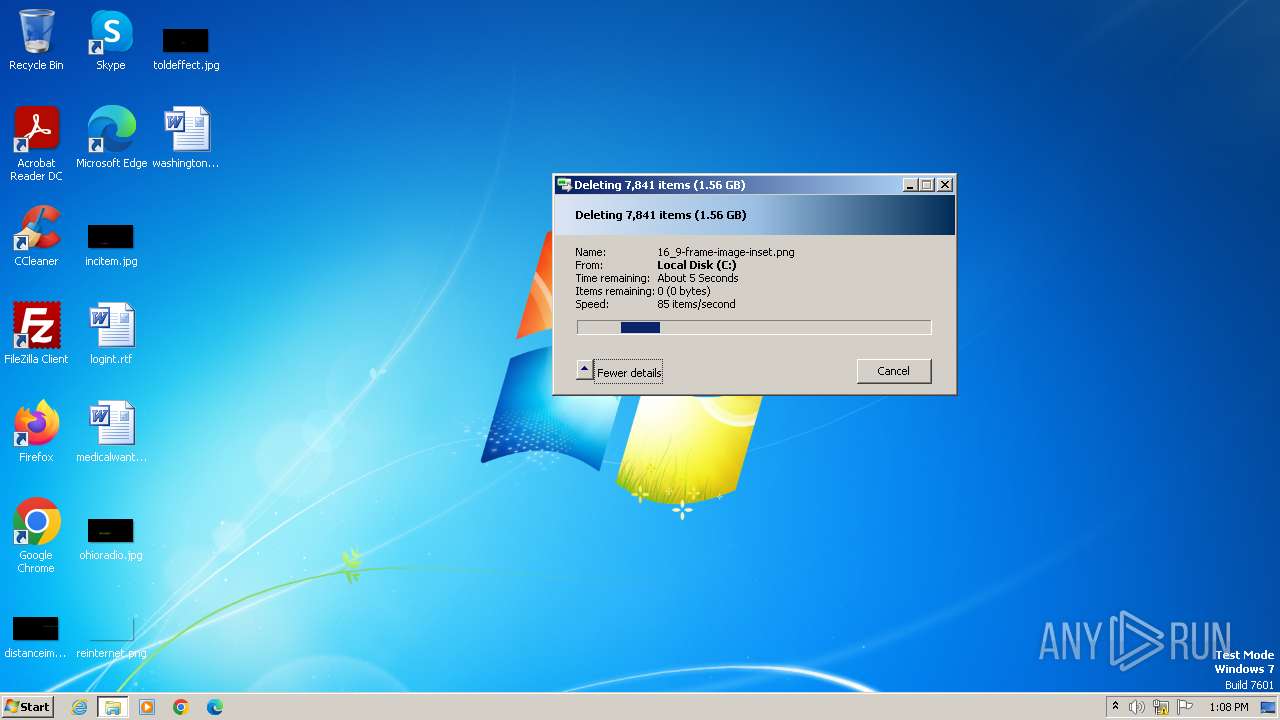Image resolution: width=1280 pixels, height=720 pixels.
Task: Select the Firefox desktop shortcut
Action: pos(36,431)
